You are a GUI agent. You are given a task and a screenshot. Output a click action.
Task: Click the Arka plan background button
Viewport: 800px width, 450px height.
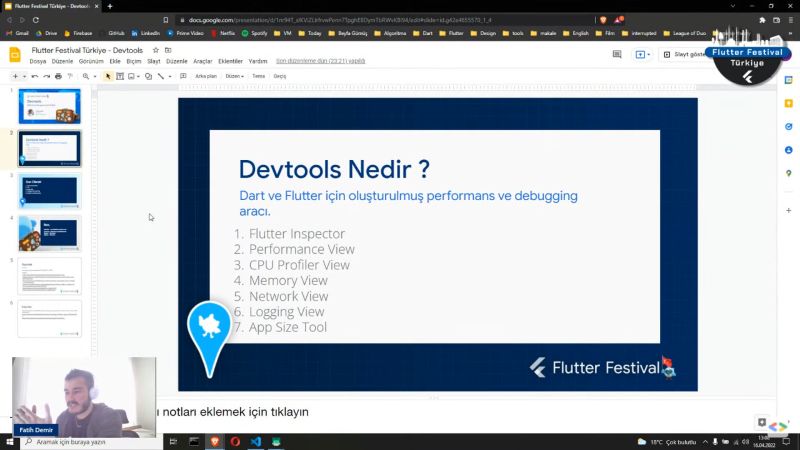coord(206,76)
